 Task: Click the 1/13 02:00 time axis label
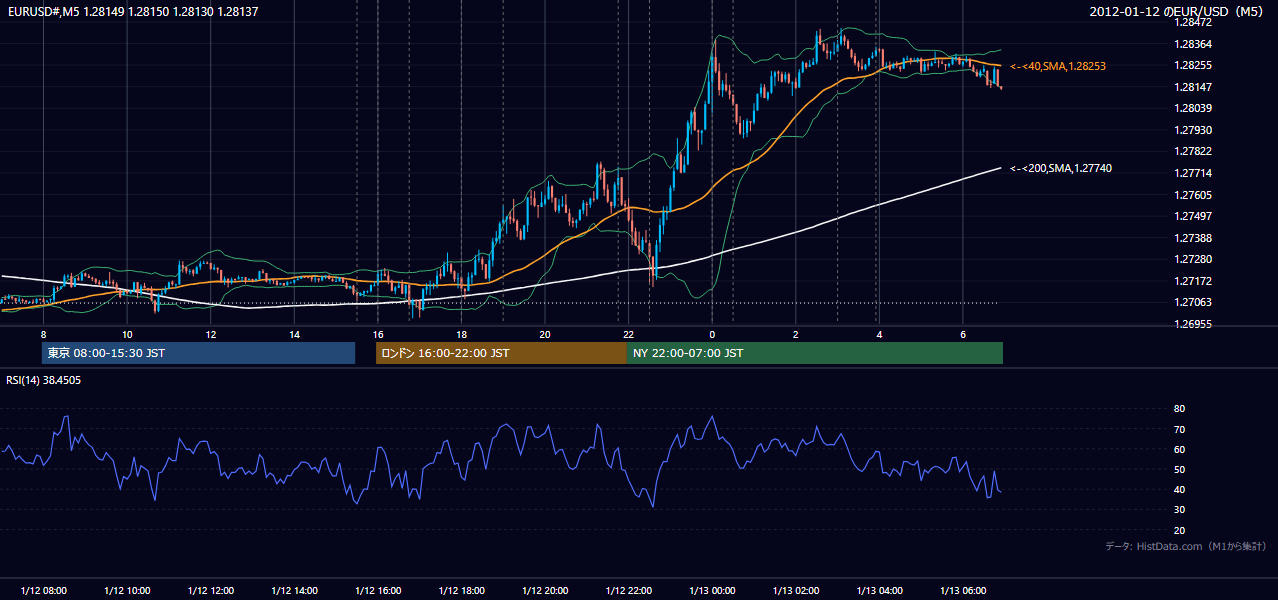[x=796, y=591]
